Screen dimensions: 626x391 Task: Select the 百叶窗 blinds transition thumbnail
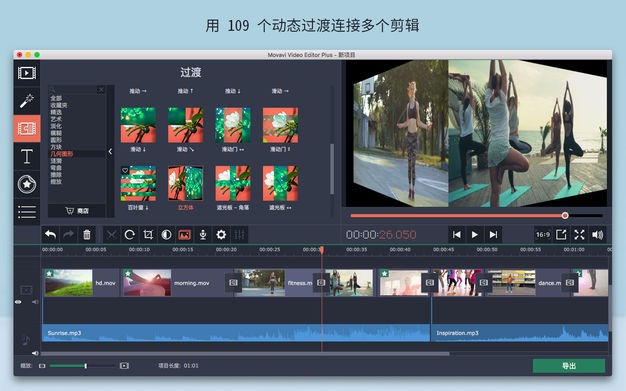[138, 183]
